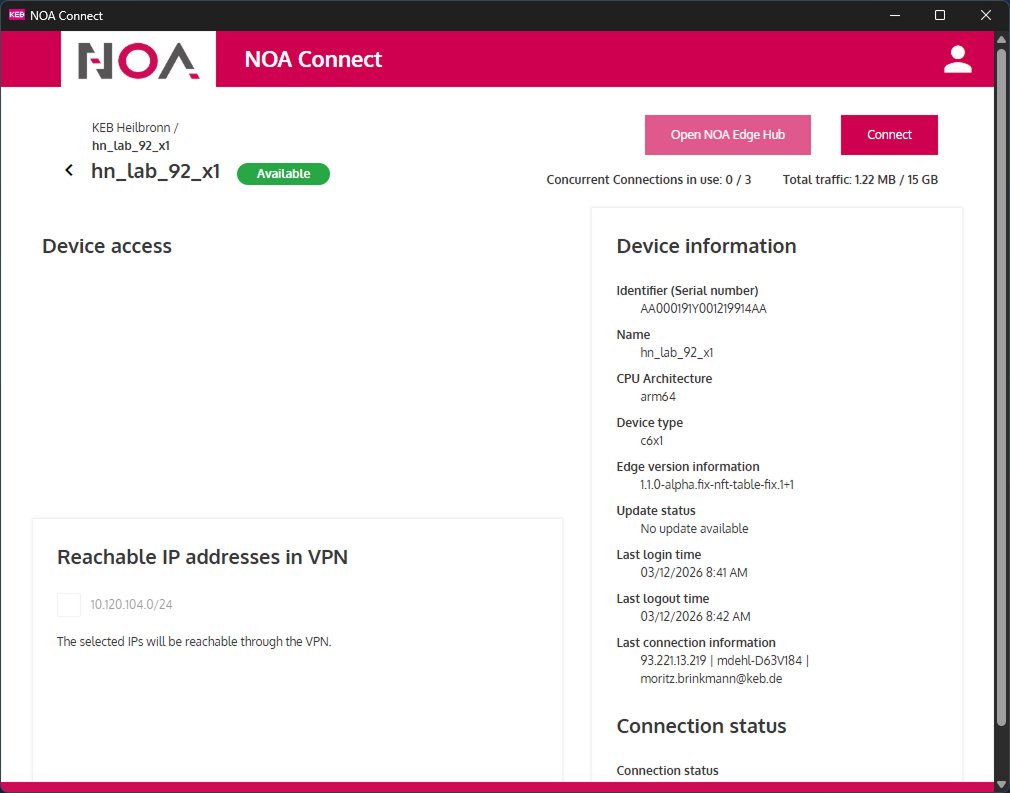Close the NOA Connect window
The height and width of the screenshot is (793, 1010).
coord(986,15)
